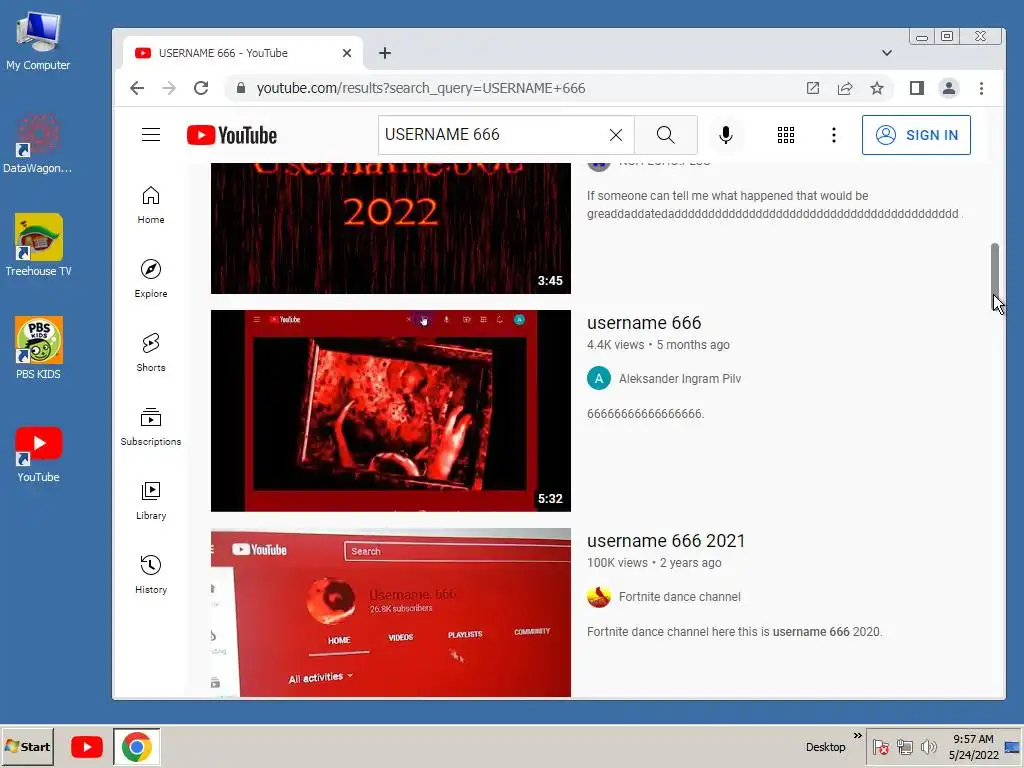
Task: Open the 'username 666 2021' video title
Action: pos(665,541)
